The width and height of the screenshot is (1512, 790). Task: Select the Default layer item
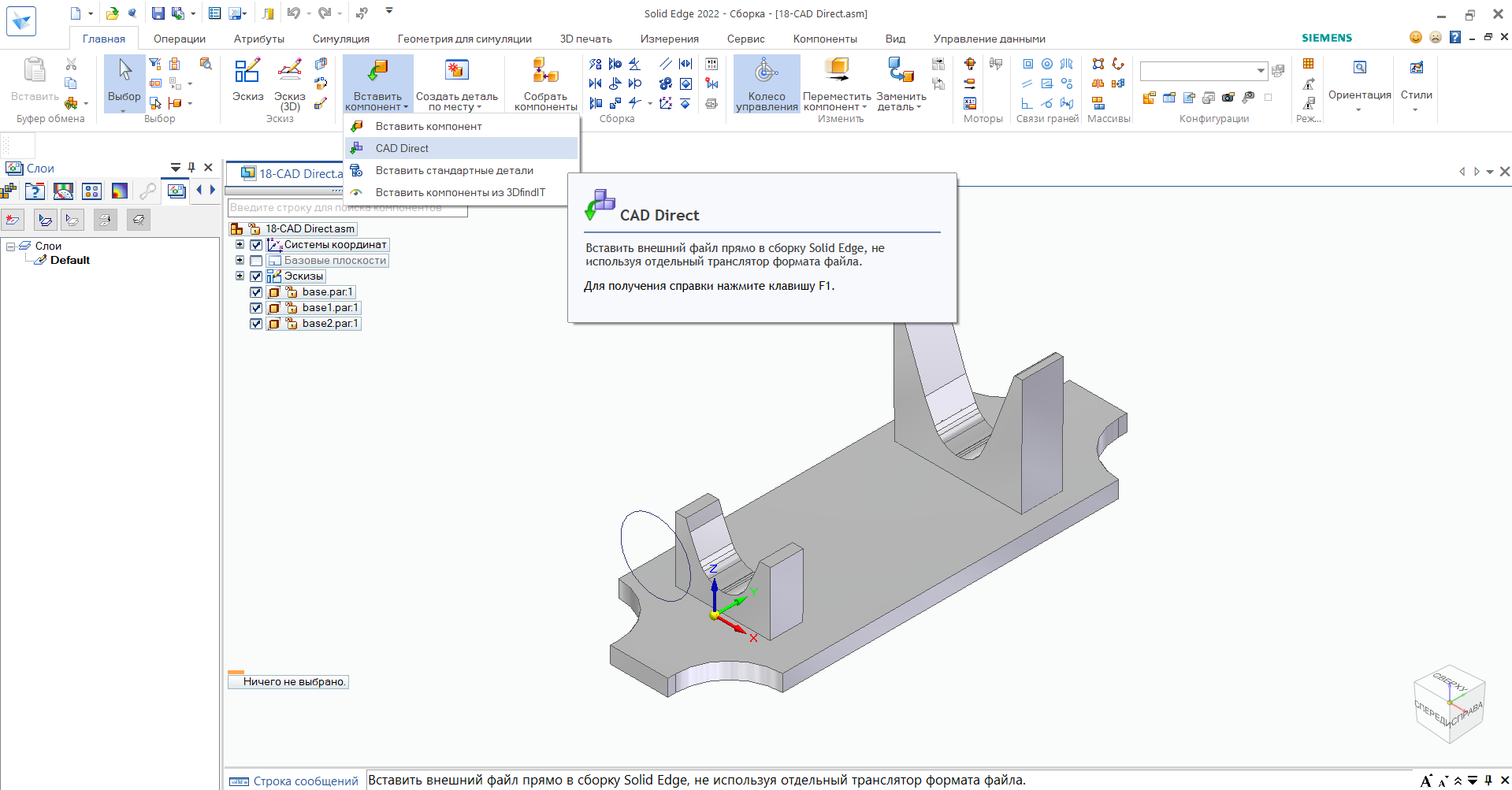pyautogui.click(x=70, y=260)
